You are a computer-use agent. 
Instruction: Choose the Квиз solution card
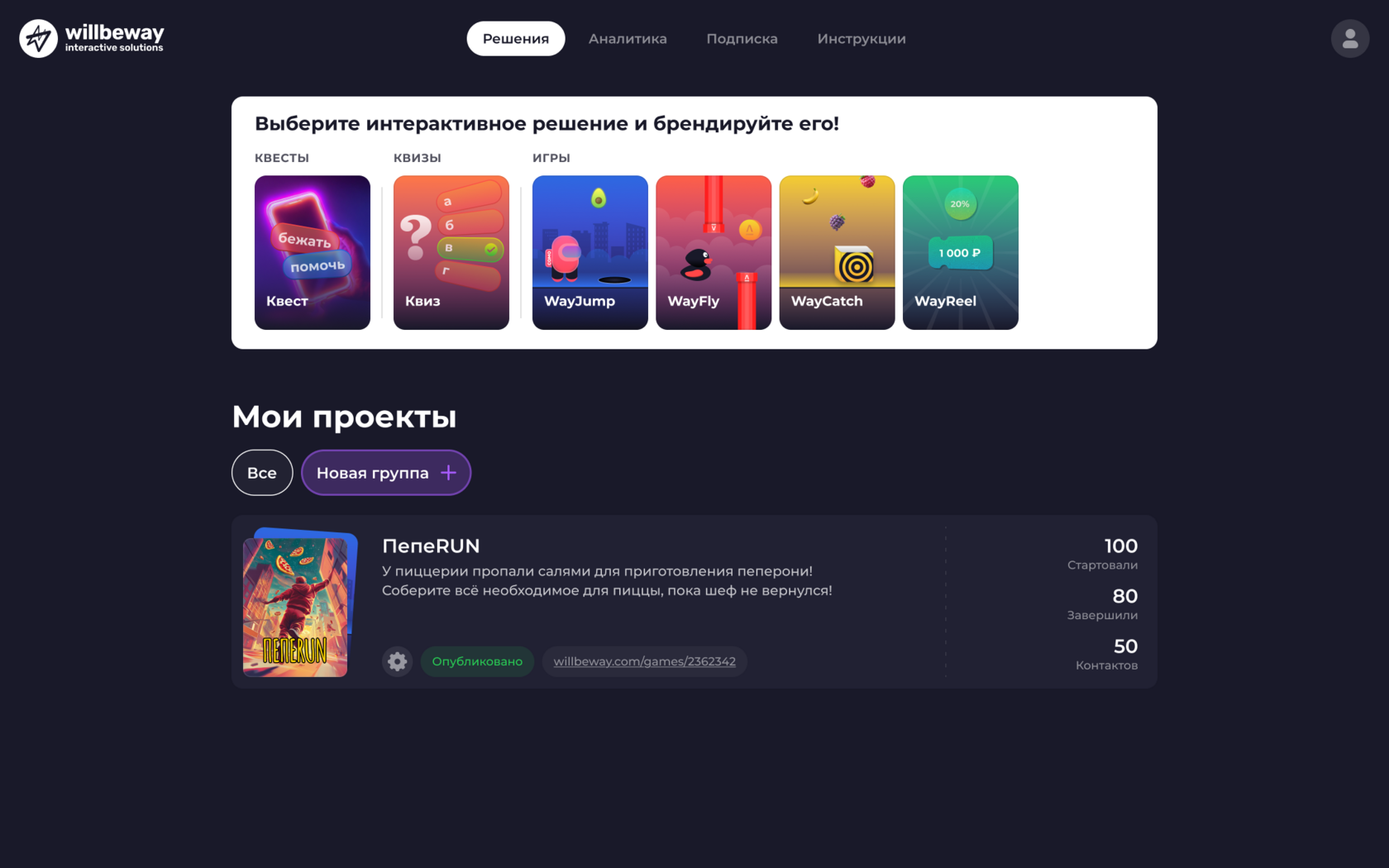pos(451,252)
